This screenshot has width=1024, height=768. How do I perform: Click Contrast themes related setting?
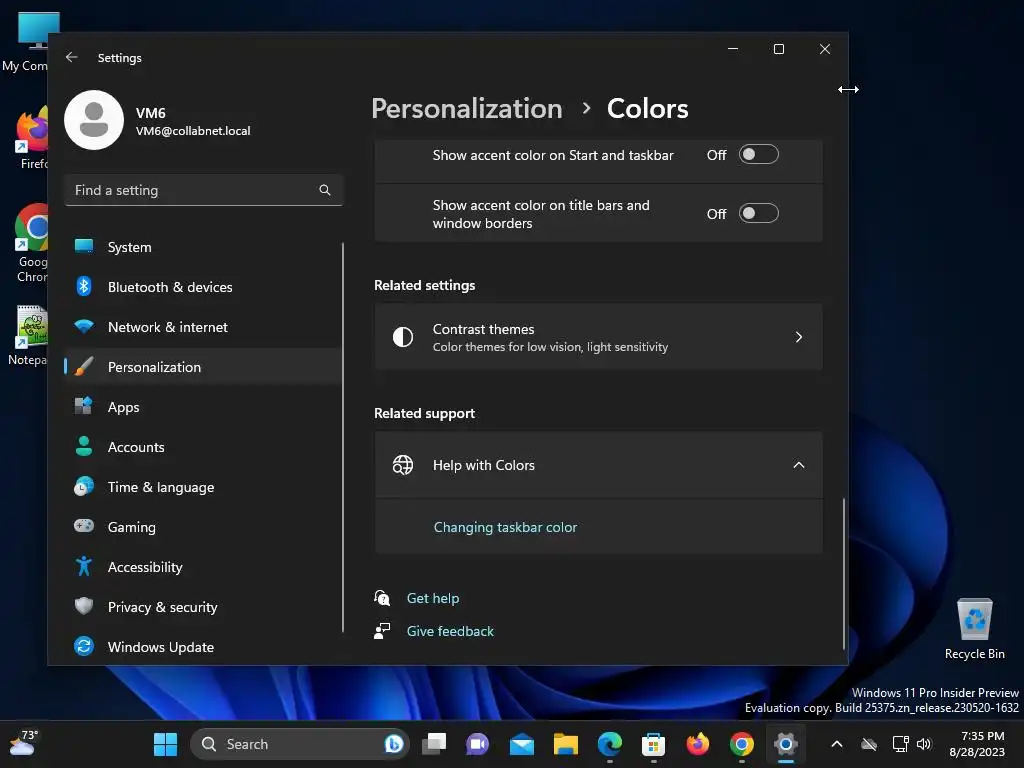[x=598, y=337]
